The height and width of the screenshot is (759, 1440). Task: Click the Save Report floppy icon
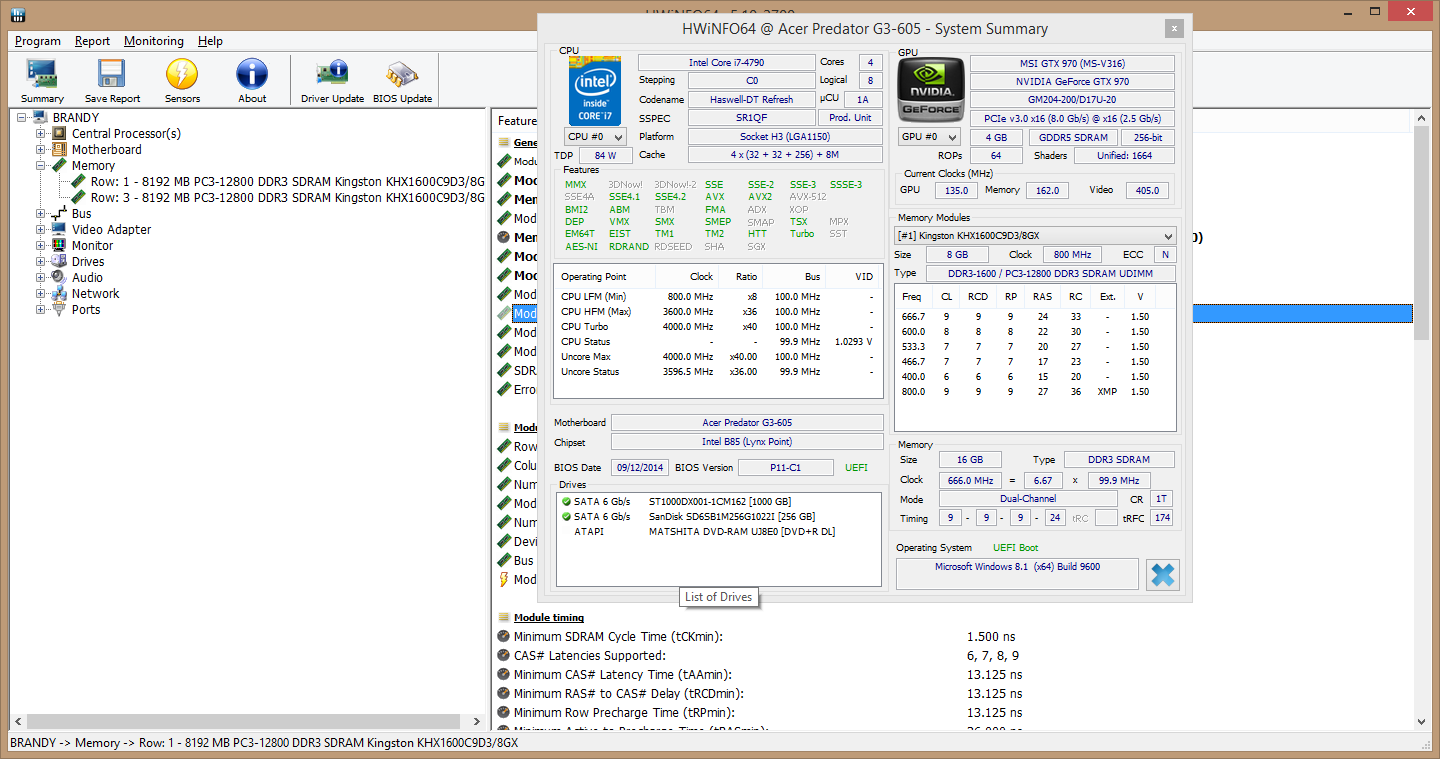(112, 75)
